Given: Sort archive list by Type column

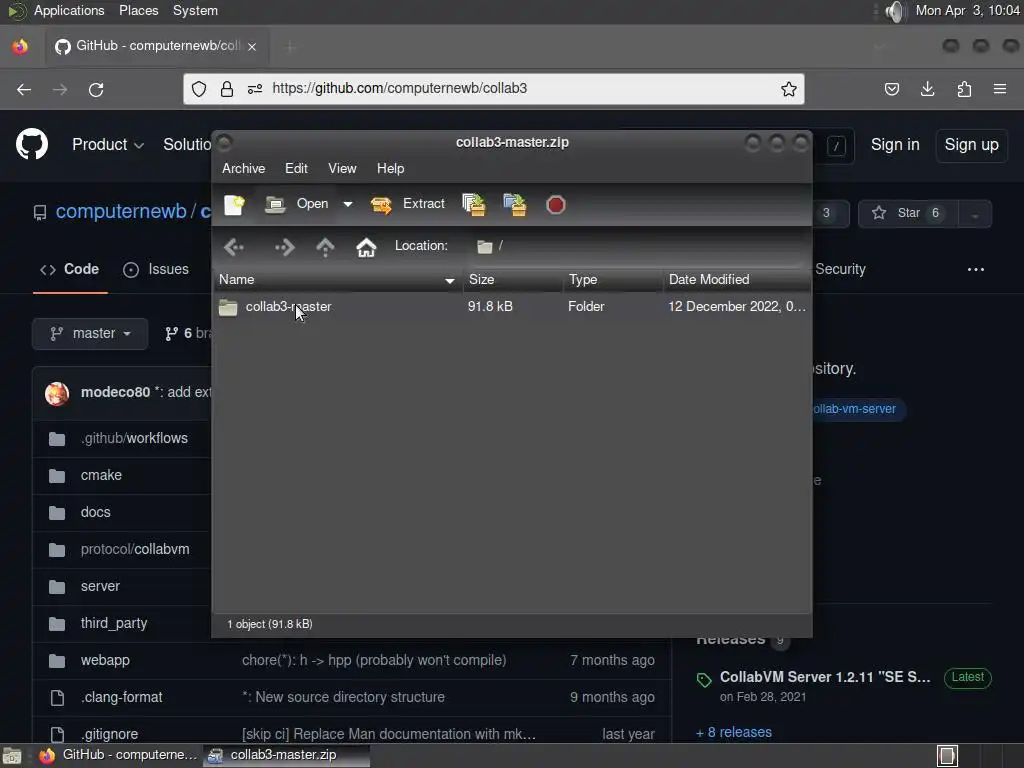Looking at the screenshot, I should pos(613,280).
